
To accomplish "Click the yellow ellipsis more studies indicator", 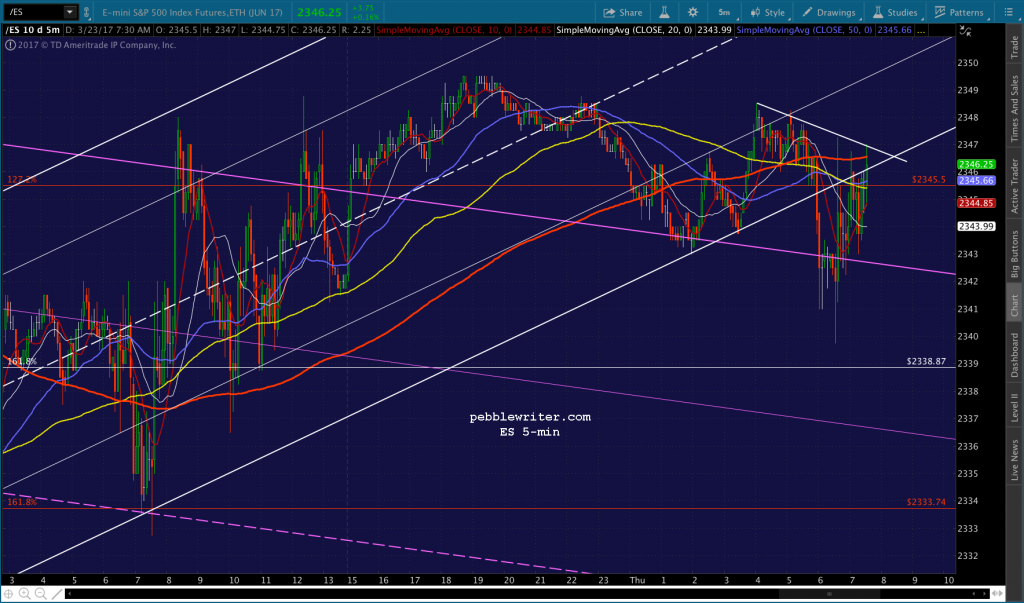I will [921, 30].
